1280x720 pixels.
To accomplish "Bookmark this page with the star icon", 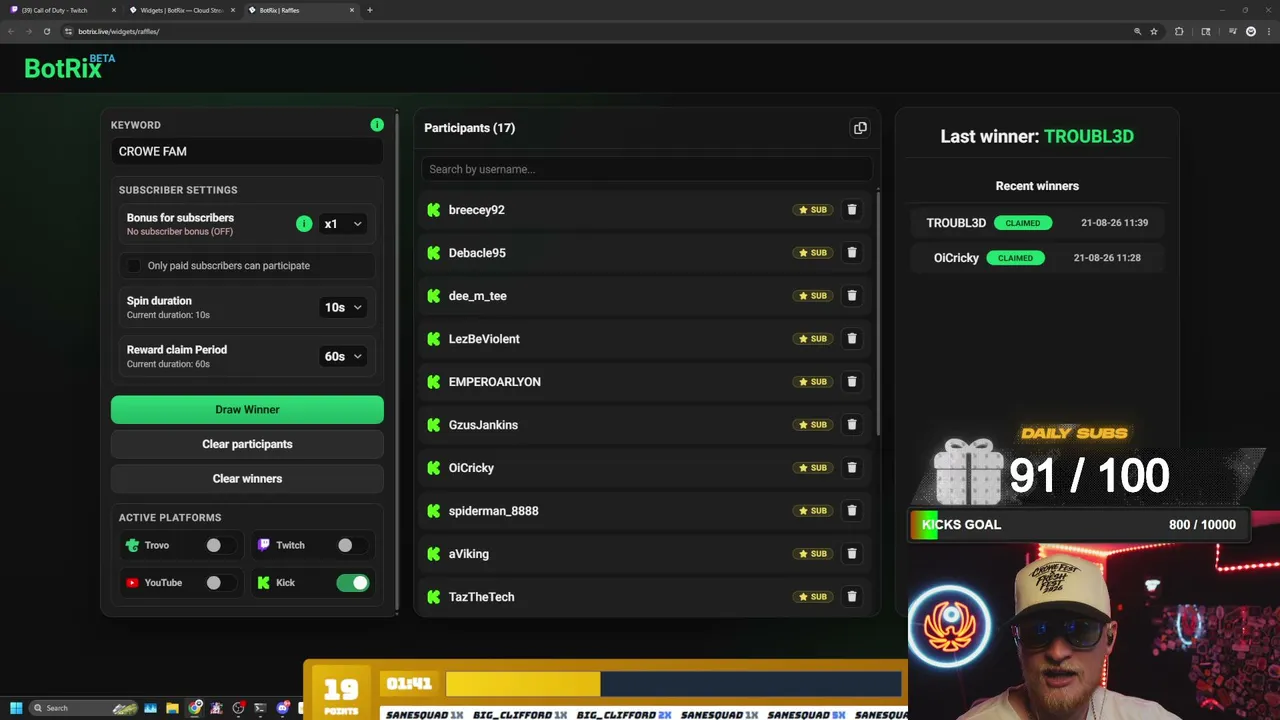I will 1154,31.
